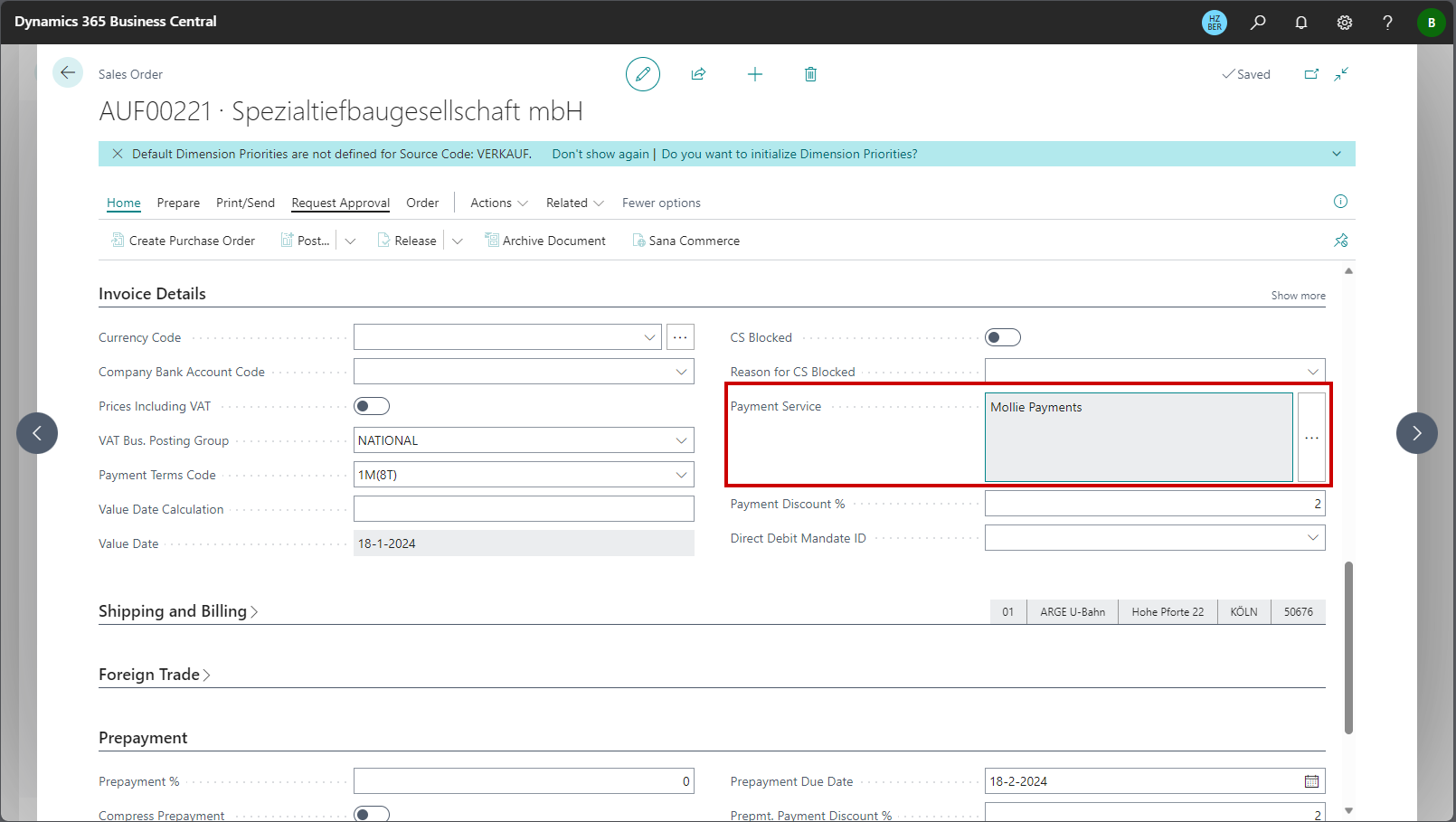Click the scroll down arrow
Screen dimensions: 1456x822
tap(1348, 810)
